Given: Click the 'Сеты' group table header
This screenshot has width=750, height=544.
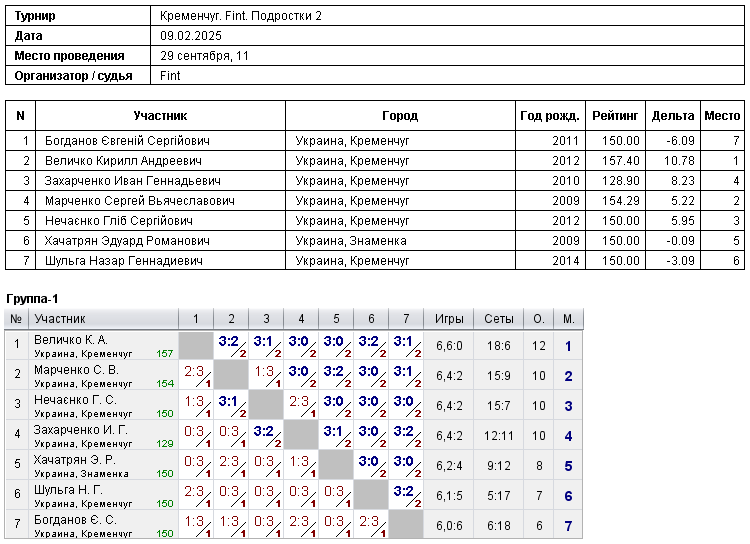Looking at the screenshot, I should 498,319.
